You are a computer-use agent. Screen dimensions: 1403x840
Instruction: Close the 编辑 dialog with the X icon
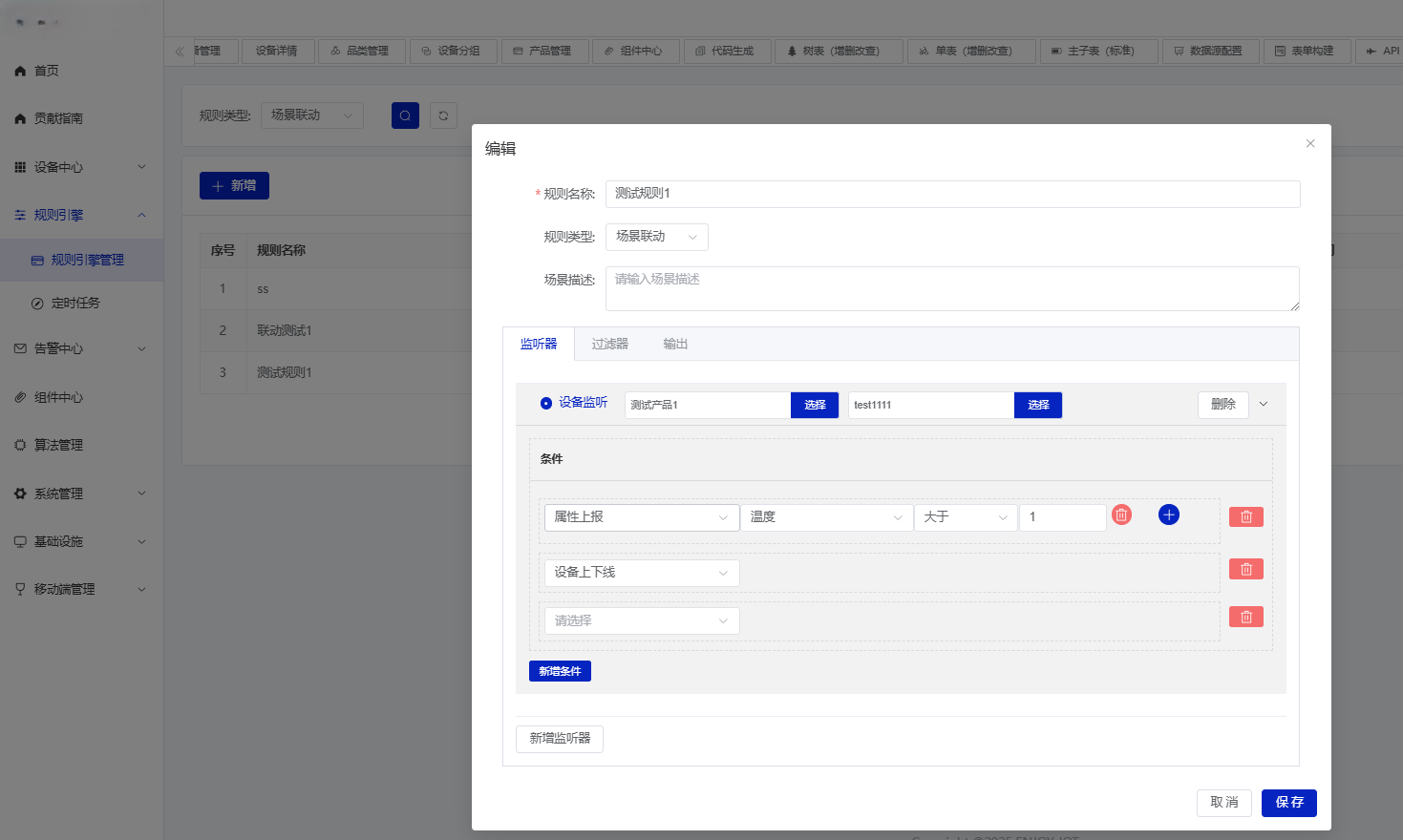coord(1310,143)
